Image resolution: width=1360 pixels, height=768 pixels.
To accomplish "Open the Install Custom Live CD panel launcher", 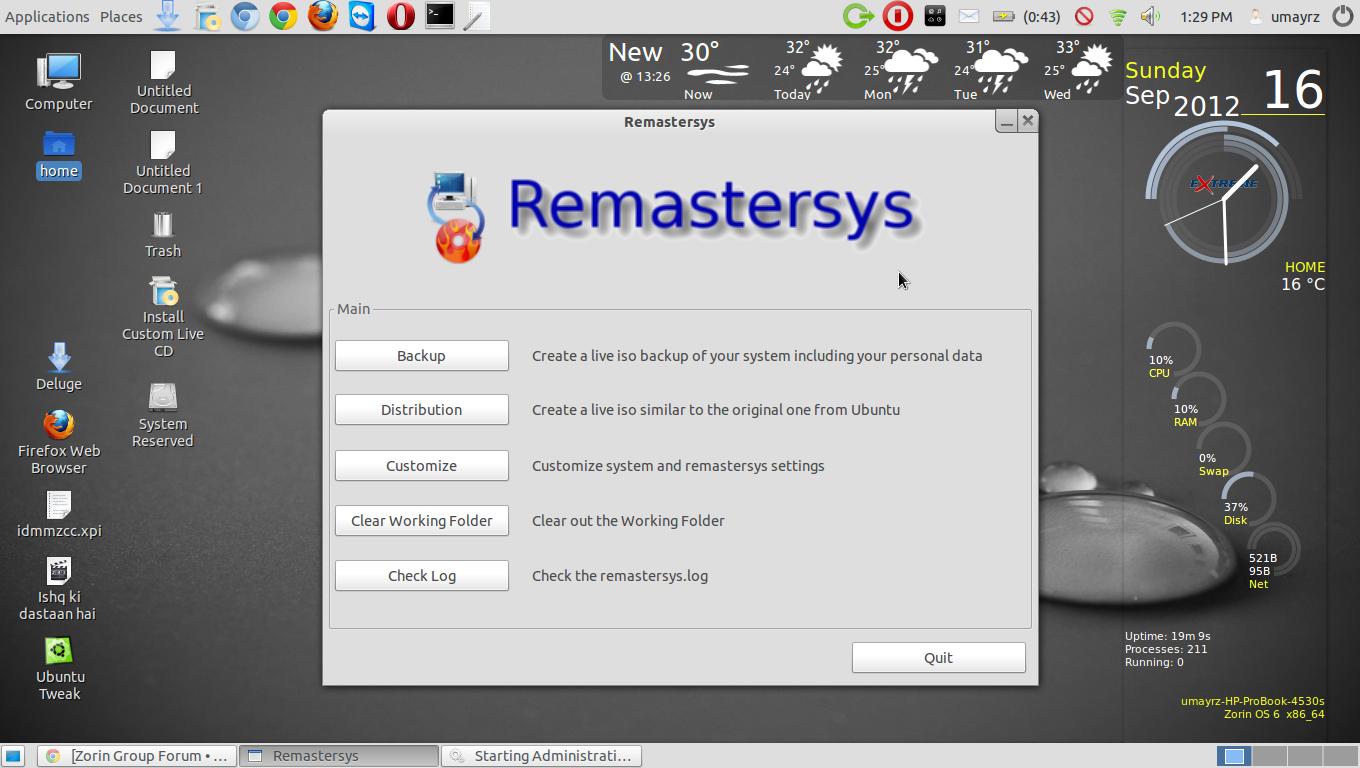I will [207, 16].
